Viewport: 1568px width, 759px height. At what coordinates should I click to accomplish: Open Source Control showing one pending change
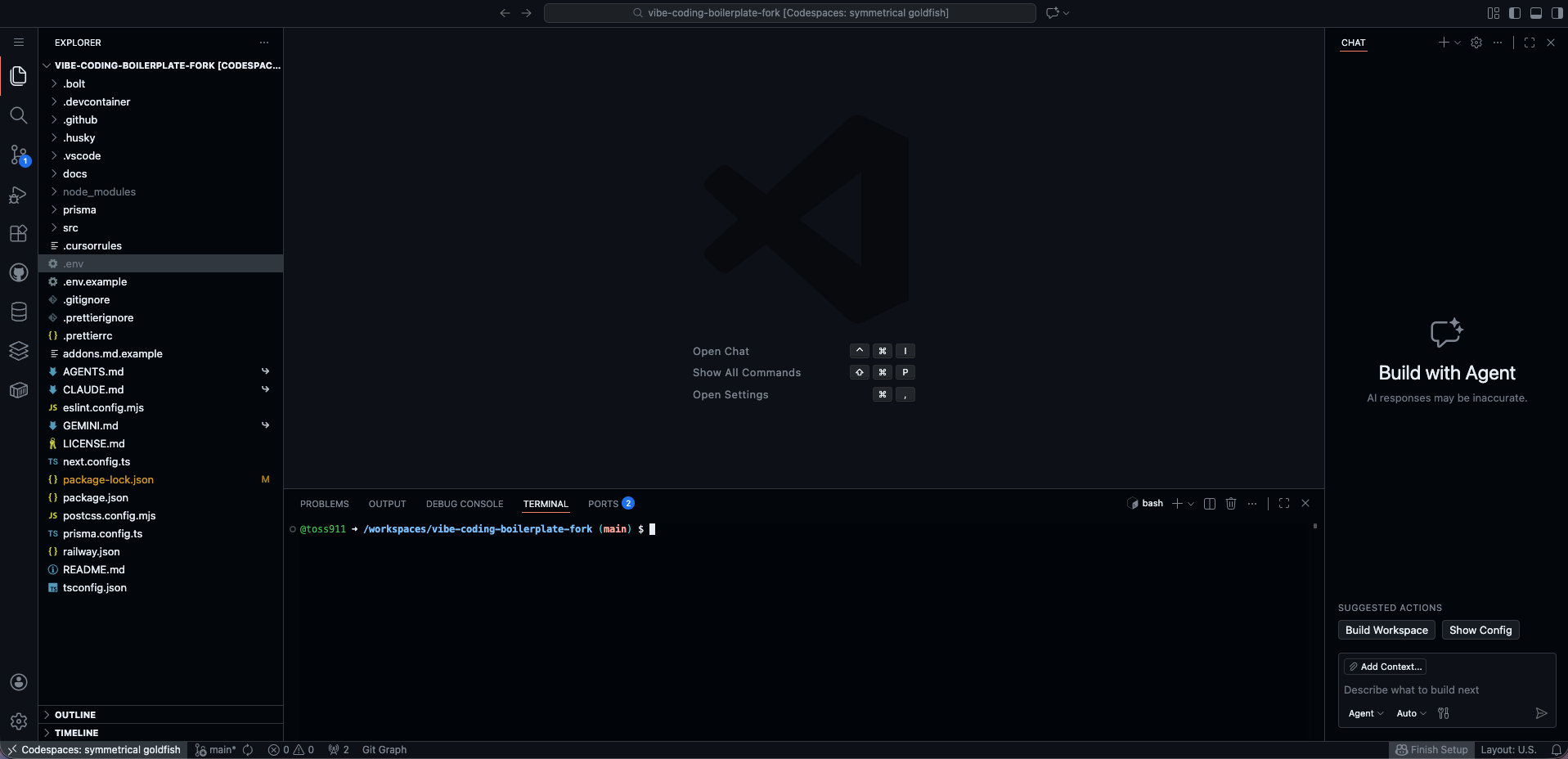coord(18,155)
